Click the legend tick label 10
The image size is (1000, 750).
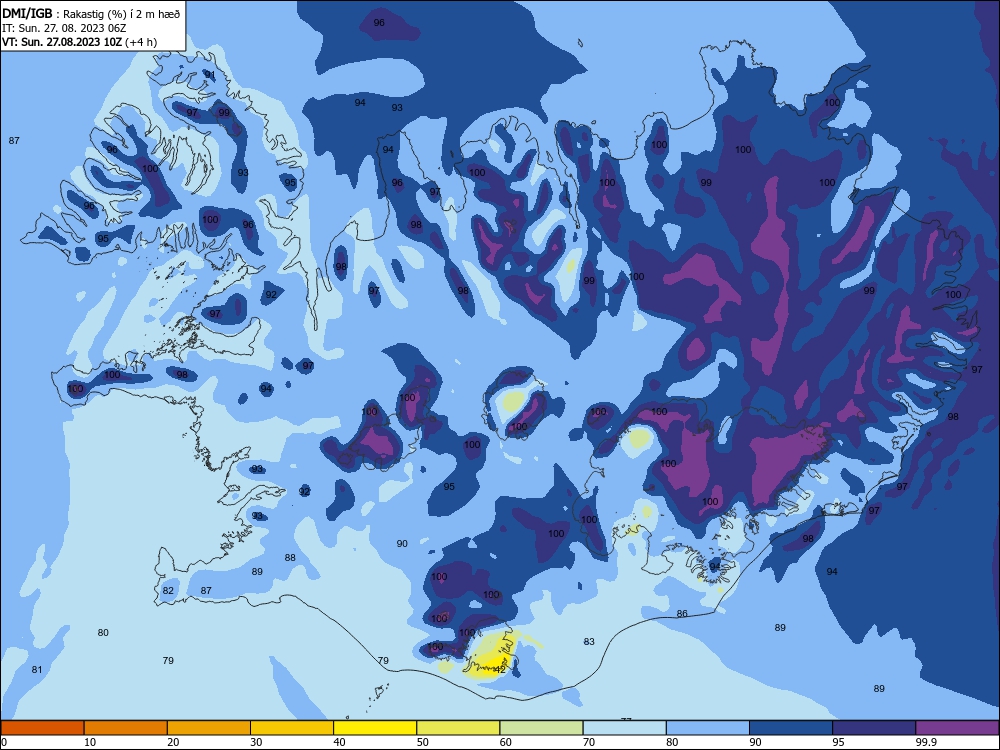[x=90, y=742]
